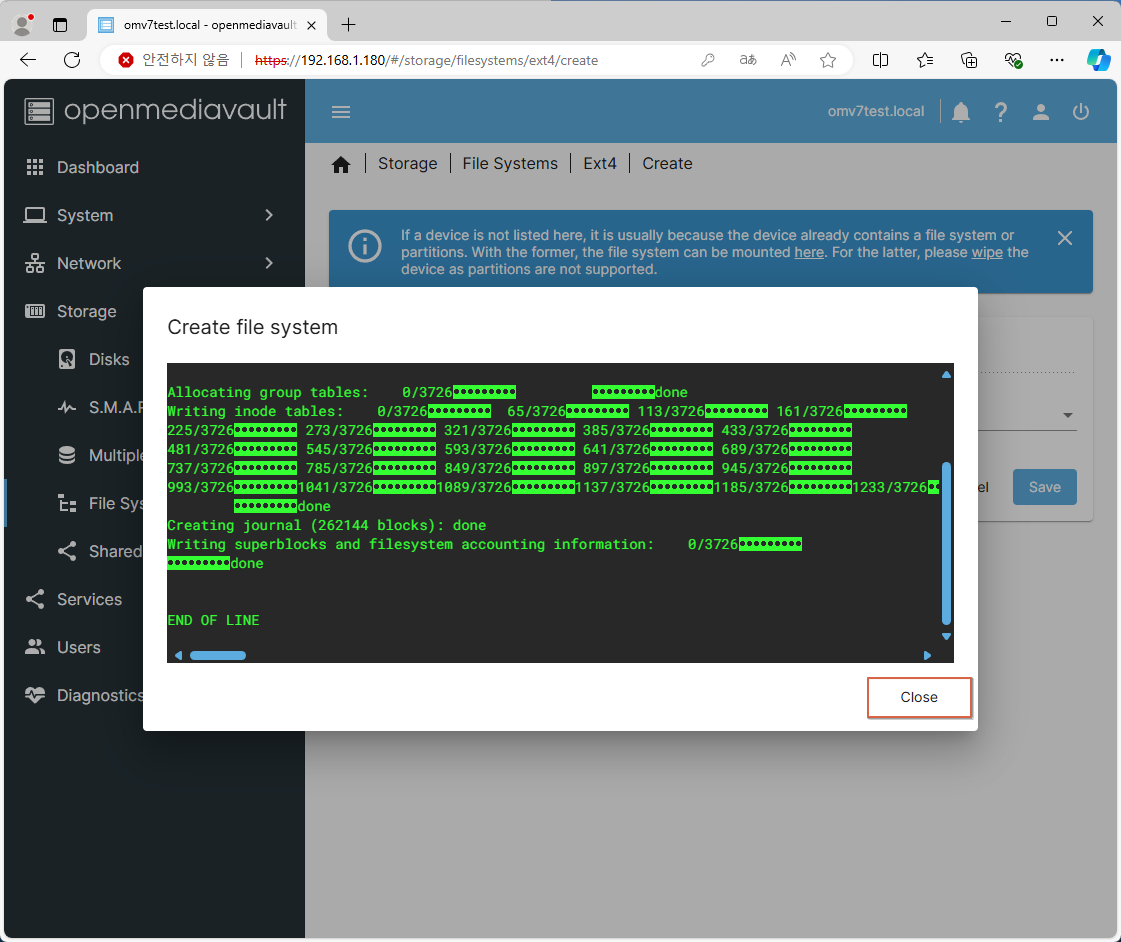Image resolution: width=1121 pixels, height=942 pixels.
Task: Open browser essentials heart icon
Action: click(1013, 60)
